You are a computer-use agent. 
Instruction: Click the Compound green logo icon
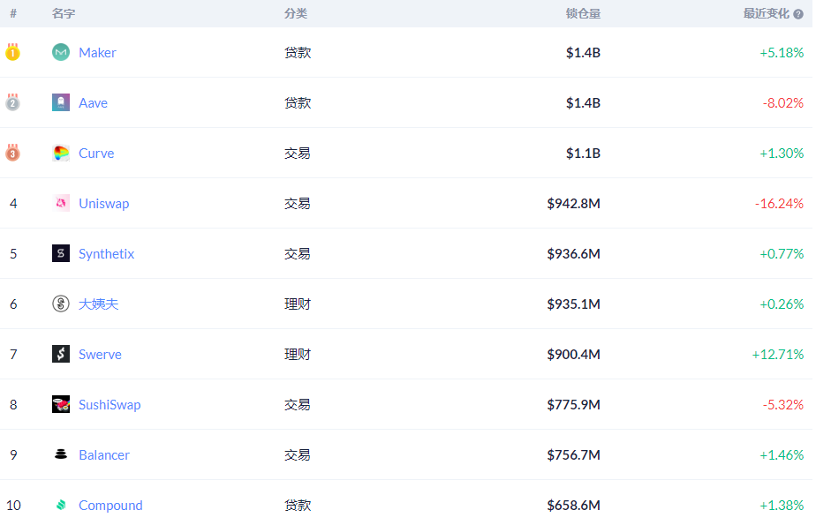(x=61, y=505)
